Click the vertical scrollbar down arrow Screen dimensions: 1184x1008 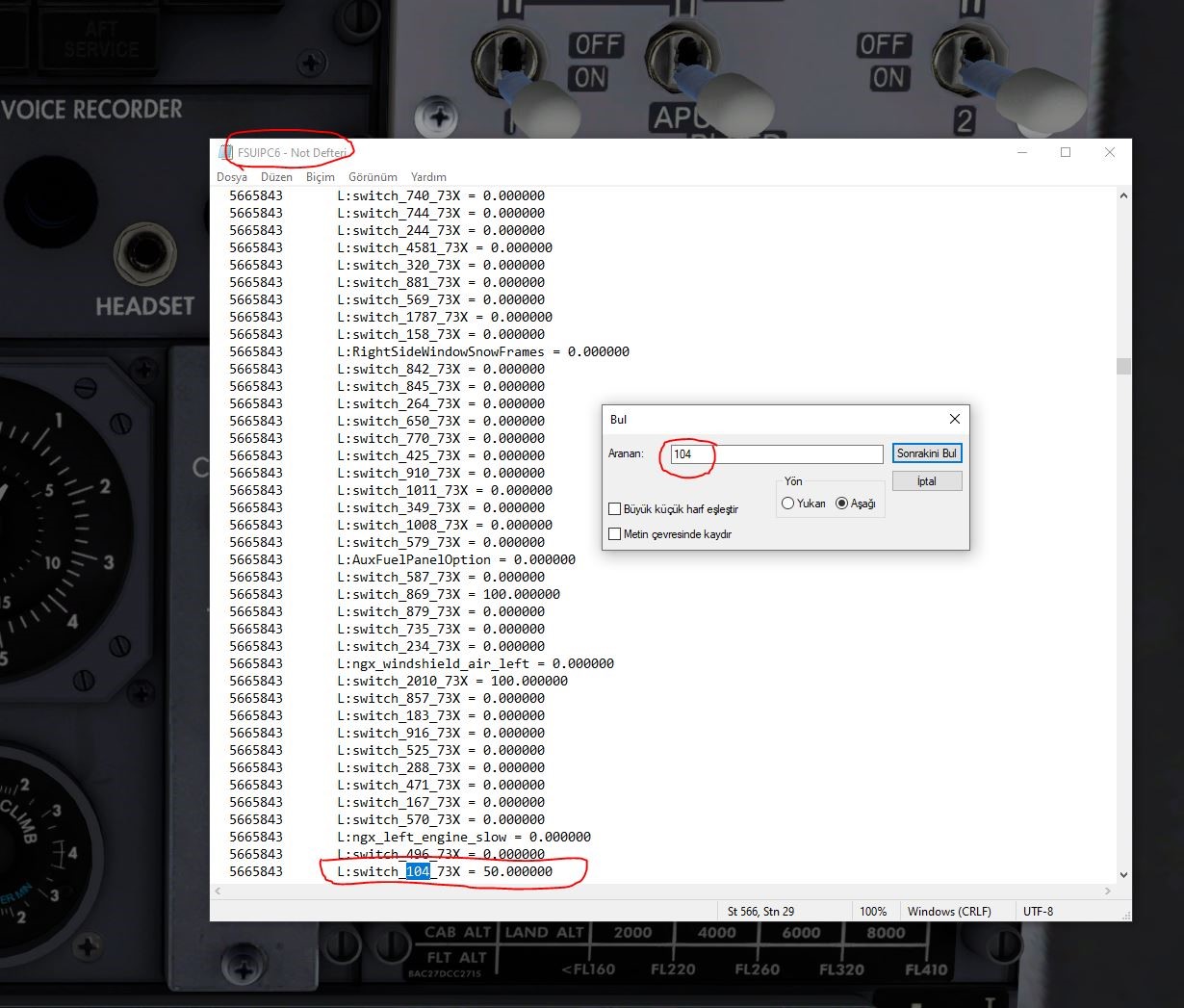1123,875
